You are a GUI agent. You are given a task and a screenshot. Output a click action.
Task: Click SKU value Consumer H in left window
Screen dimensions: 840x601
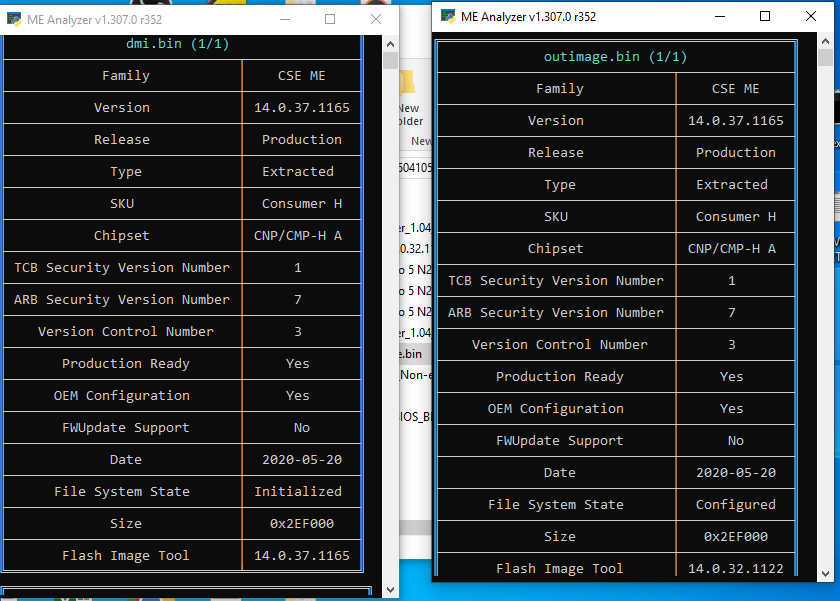pyautogui.click(x=302, y=204)
